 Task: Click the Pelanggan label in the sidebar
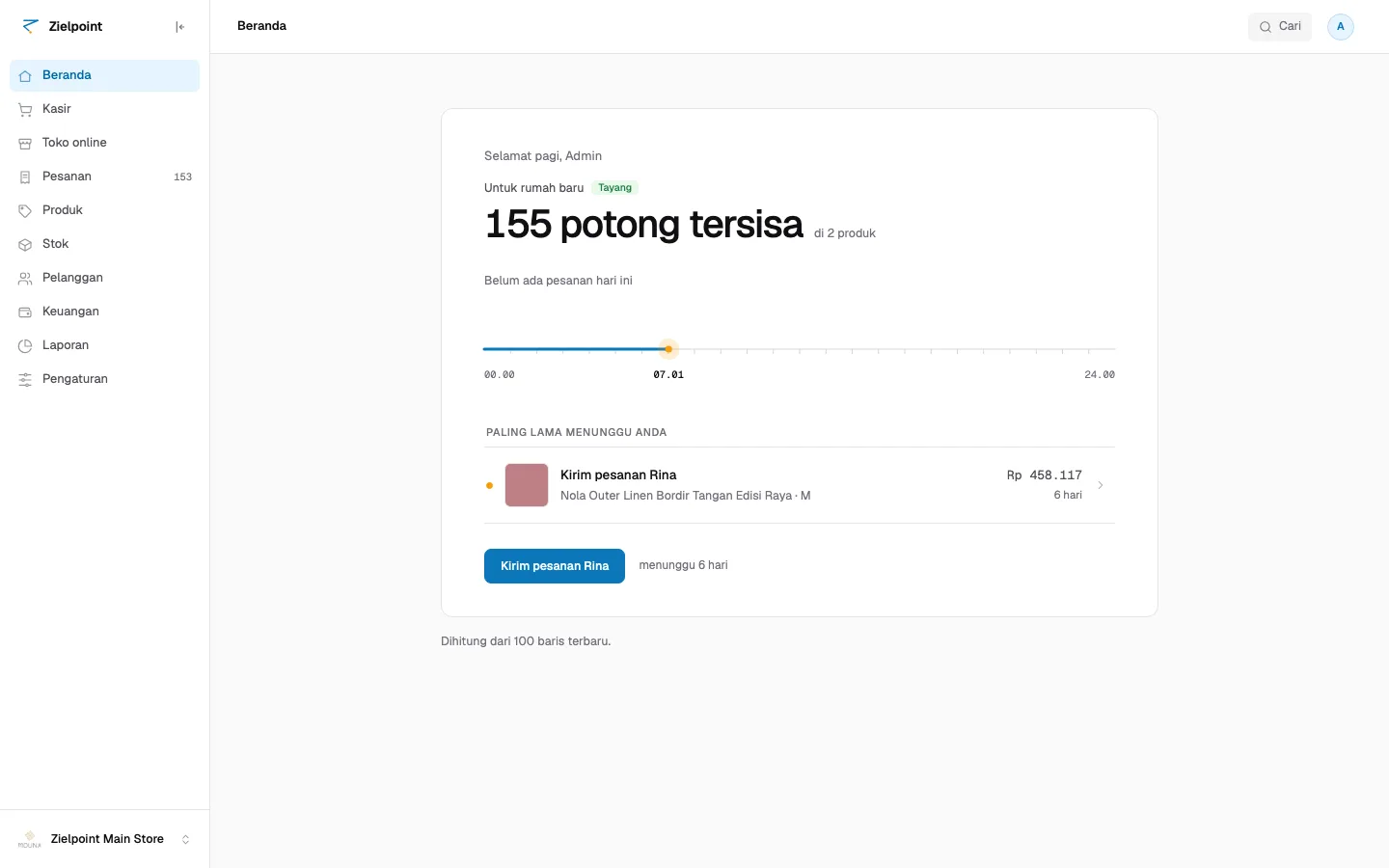(72, 278)
